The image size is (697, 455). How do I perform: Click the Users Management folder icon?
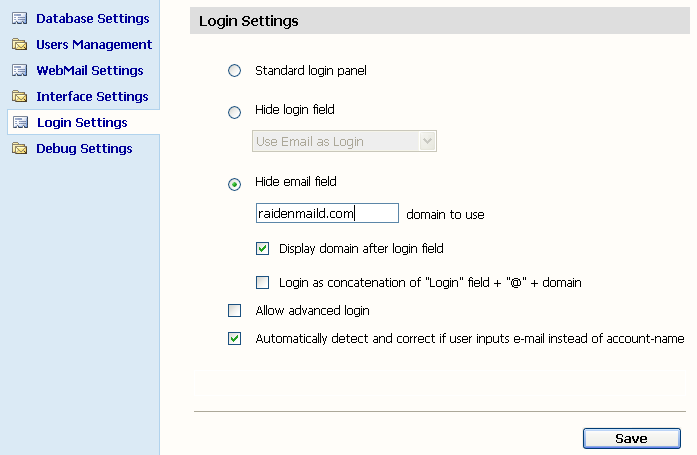point(19,45)
